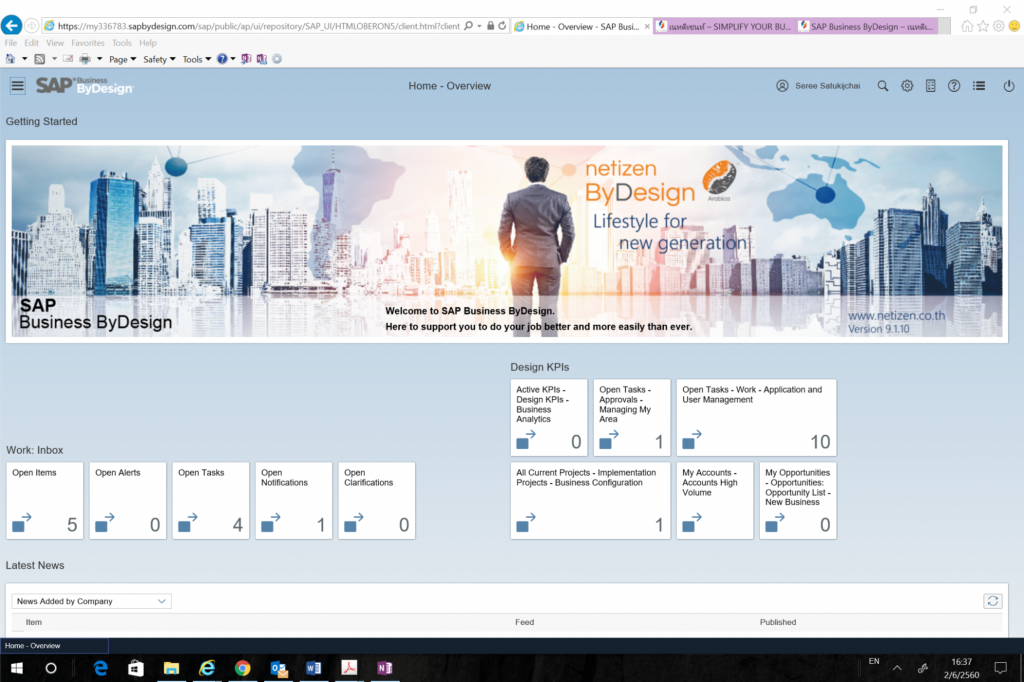Open the list menu icon in SAP header
Viewport: 1024px width, 682px height.
[979, 86]
